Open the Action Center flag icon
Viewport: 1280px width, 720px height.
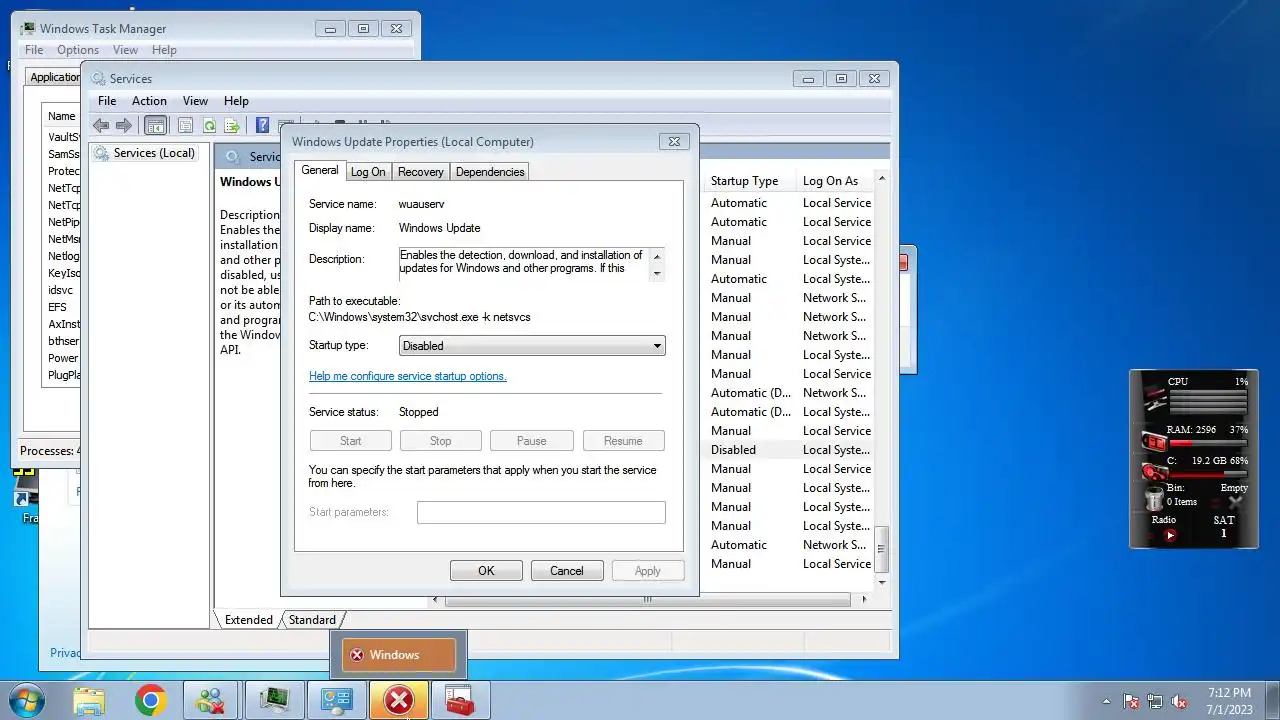pyautogui.click(x=1132, y=701)
